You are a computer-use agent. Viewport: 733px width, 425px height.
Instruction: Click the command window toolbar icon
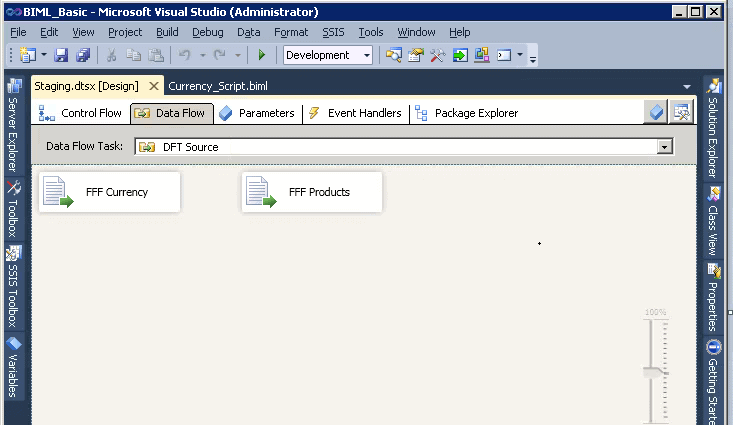click(x=504, y=55)
